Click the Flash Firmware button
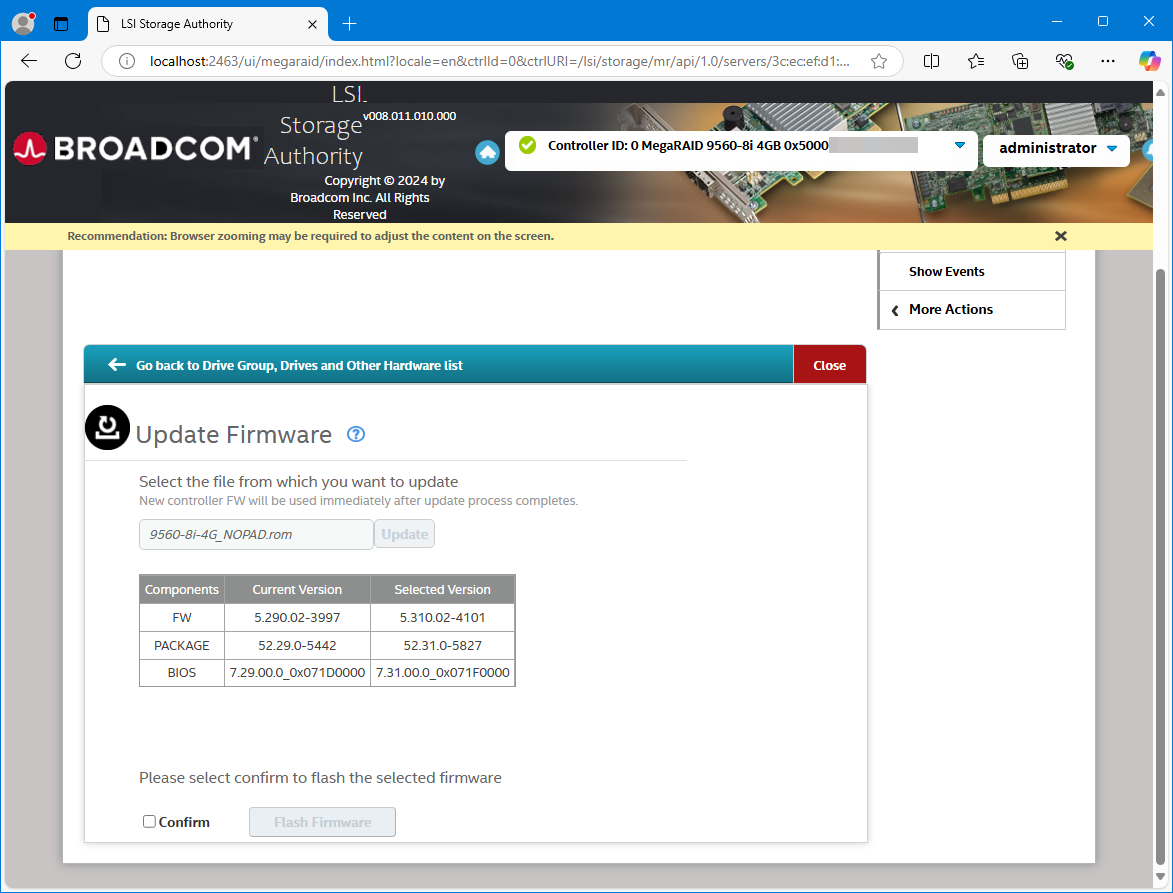 pyautogui.click(x=322, y=822)
